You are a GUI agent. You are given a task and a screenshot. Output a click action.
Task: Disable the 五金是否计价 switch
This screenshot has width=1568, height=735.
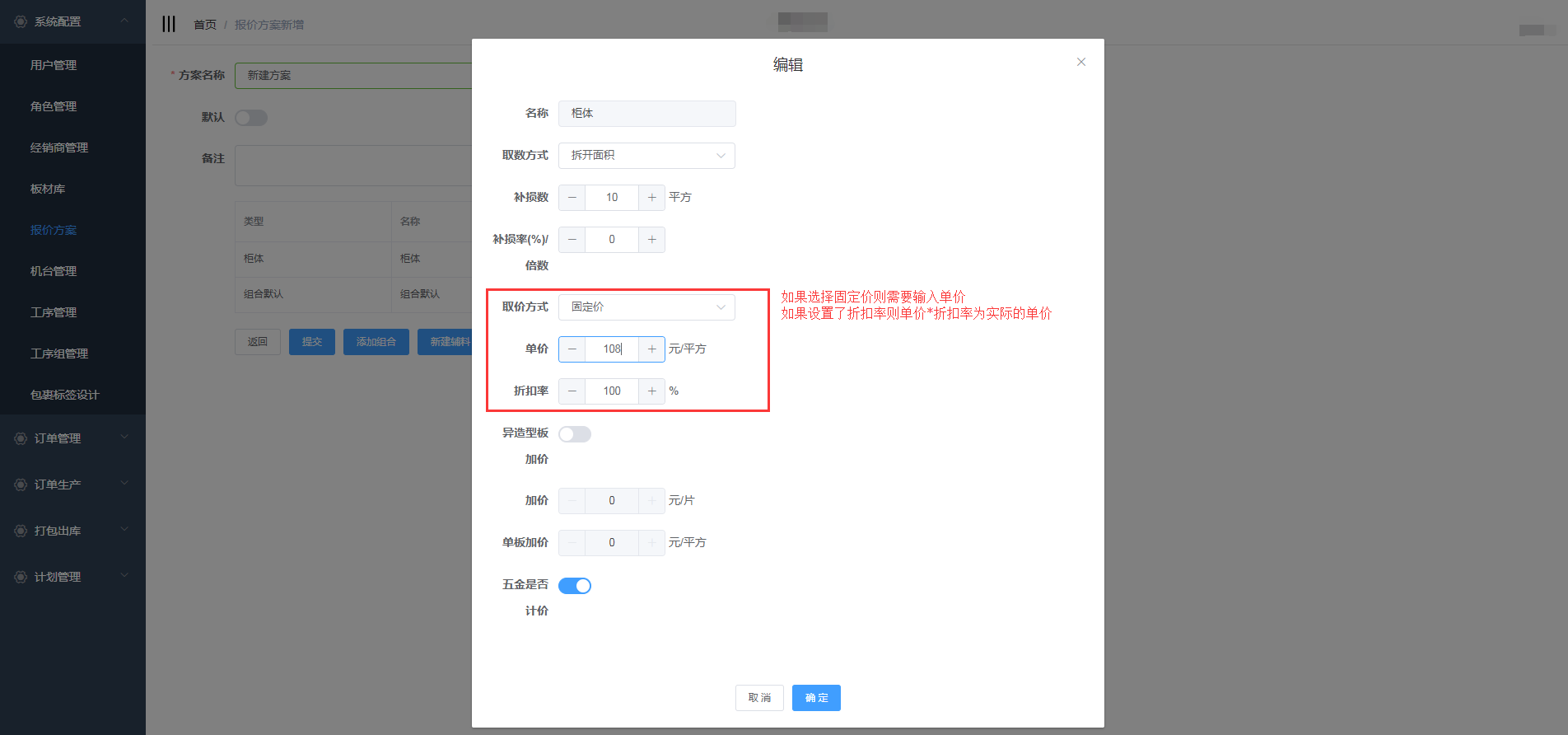[575, 586]
